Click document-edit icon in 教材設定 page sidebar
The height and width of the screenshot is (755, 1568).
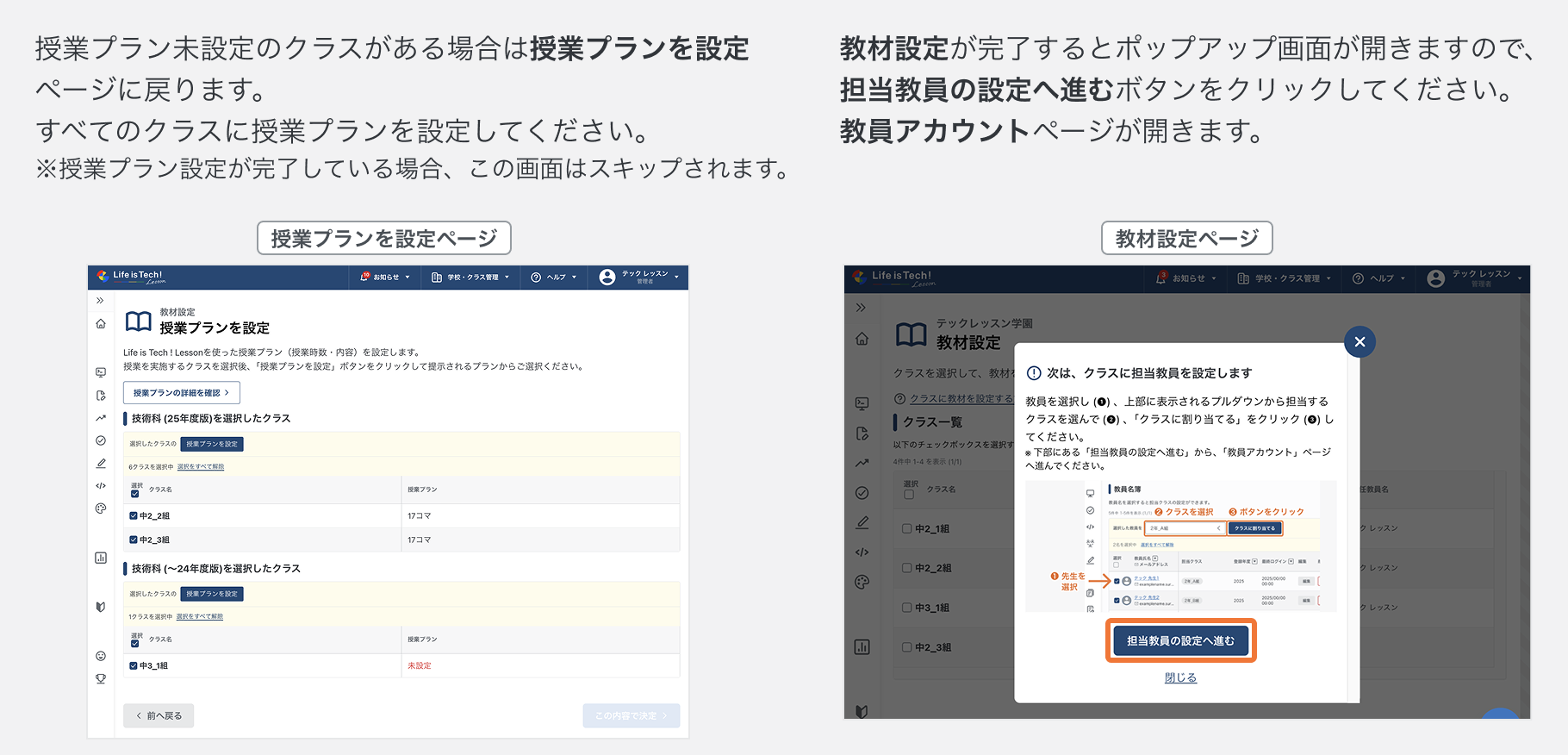tap(862, 434)
